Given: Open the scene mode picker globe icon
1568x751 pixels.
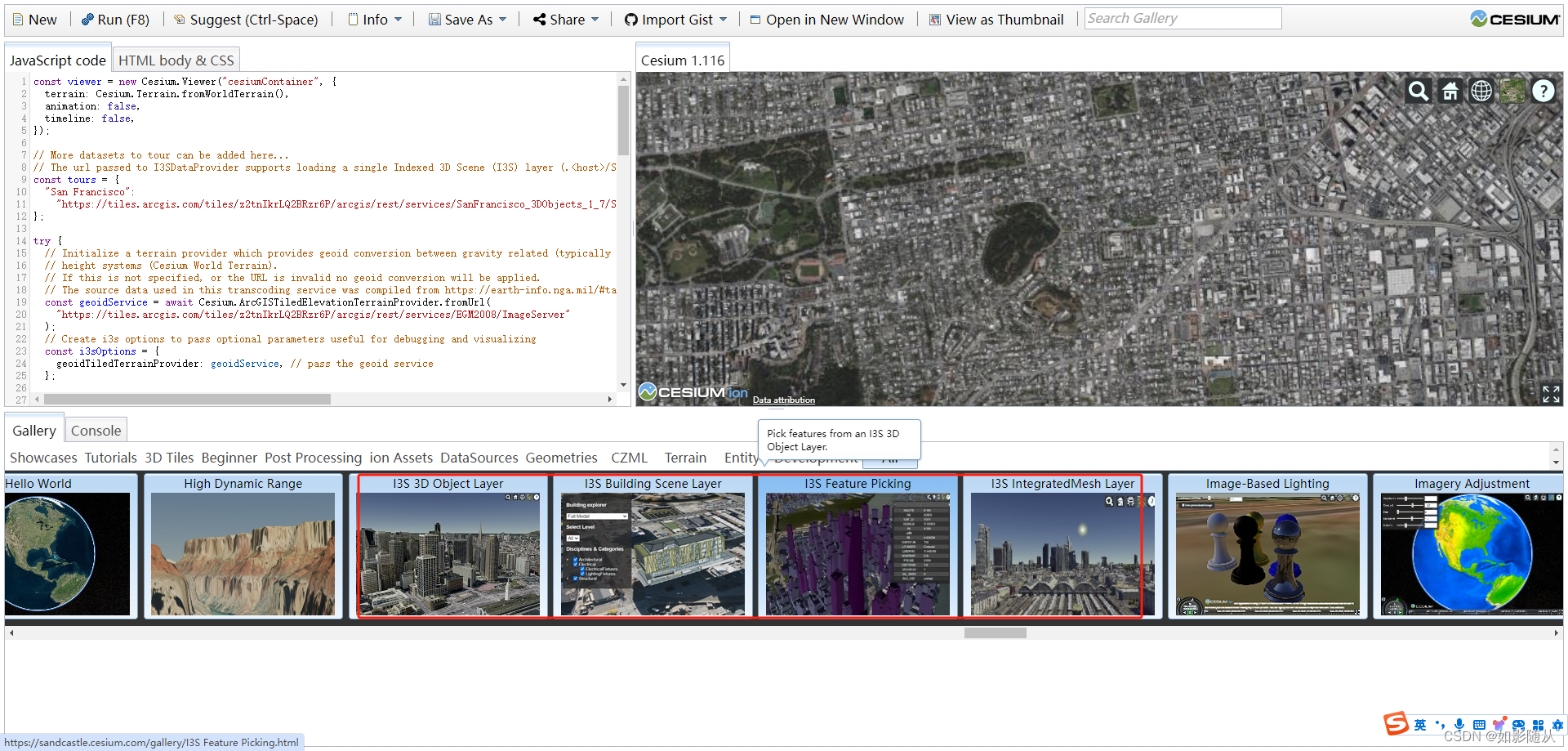Looking at the screenshot, I should click(x=1481, y=91).
